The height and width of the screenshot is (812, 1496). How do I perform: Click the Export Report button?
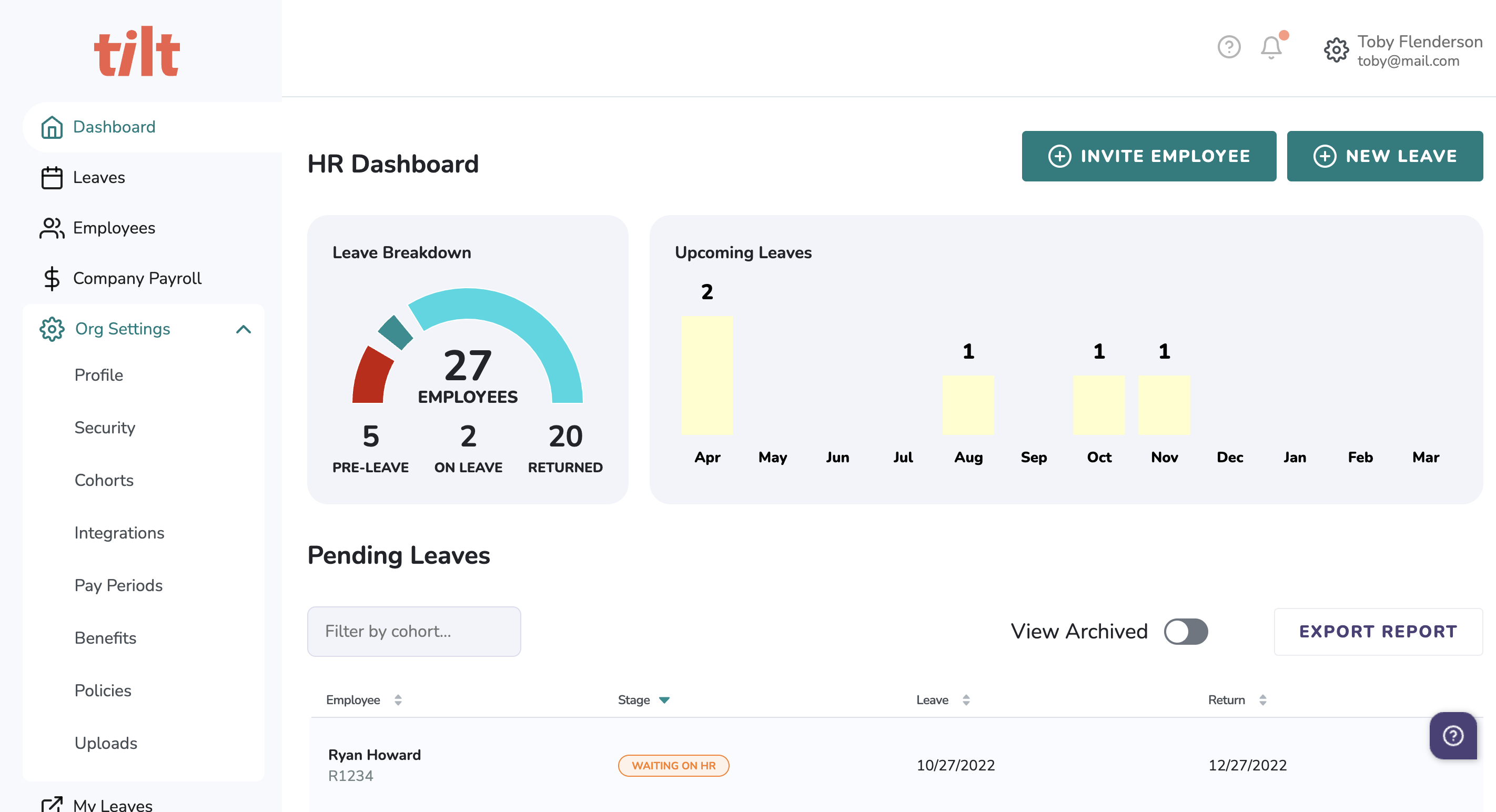(1378, 632)
